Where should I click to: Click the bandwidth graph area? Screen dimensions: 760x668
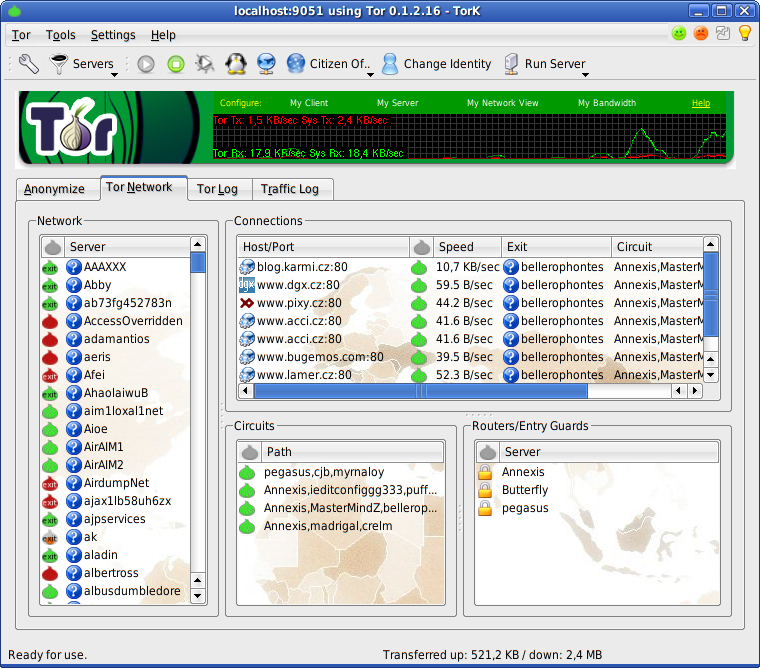469,136
